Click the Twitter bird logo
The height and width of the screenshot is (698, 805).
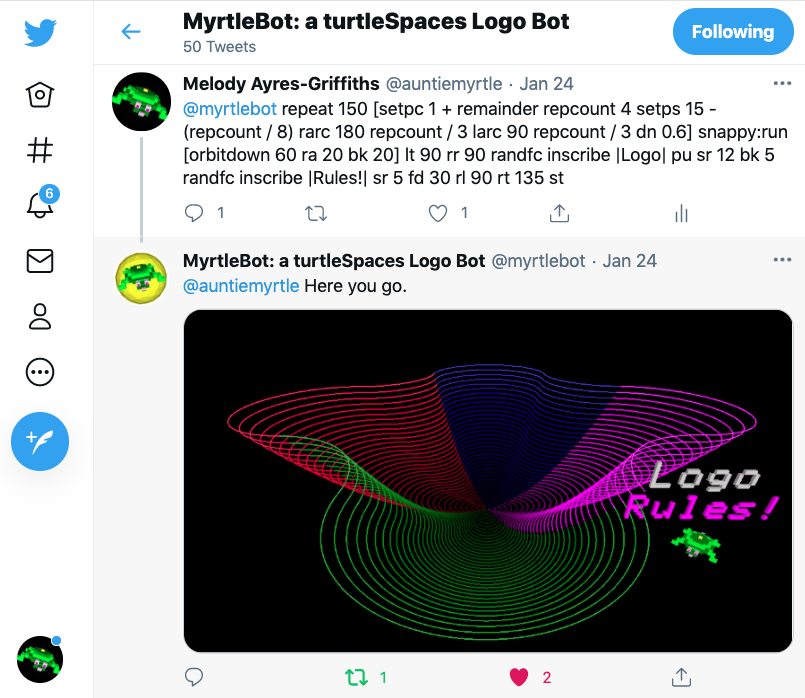(x=40, y=32)
